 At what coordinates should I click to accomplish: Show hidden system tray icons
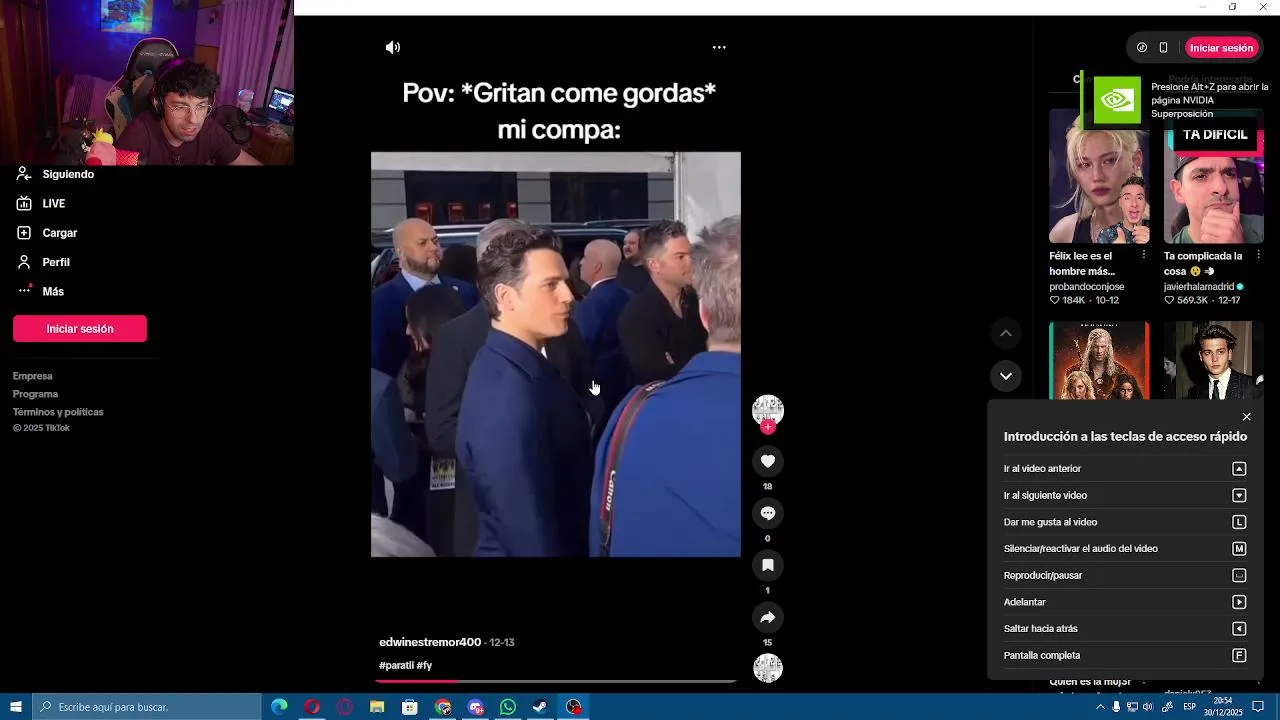click(1101, 707)
